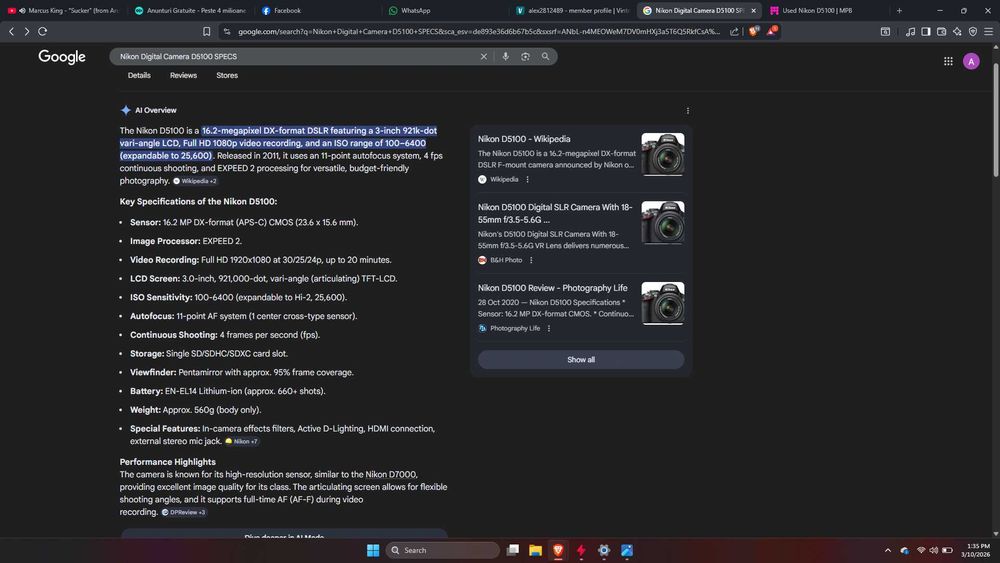Screen dimensions: 1000x563
Task: Open Brave Wallet icon
Action: [x=941, y=31]
